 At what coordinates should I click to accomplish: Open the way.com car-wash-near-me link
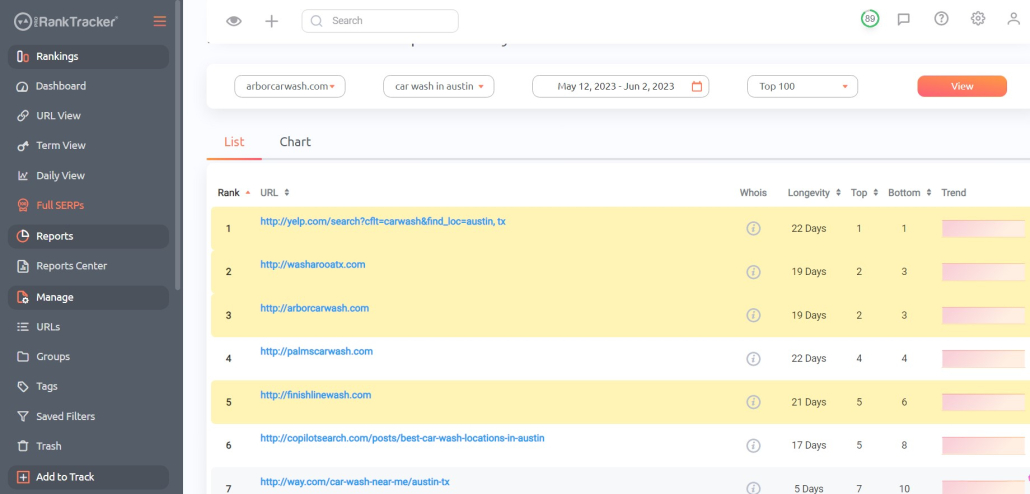(355, 482)
